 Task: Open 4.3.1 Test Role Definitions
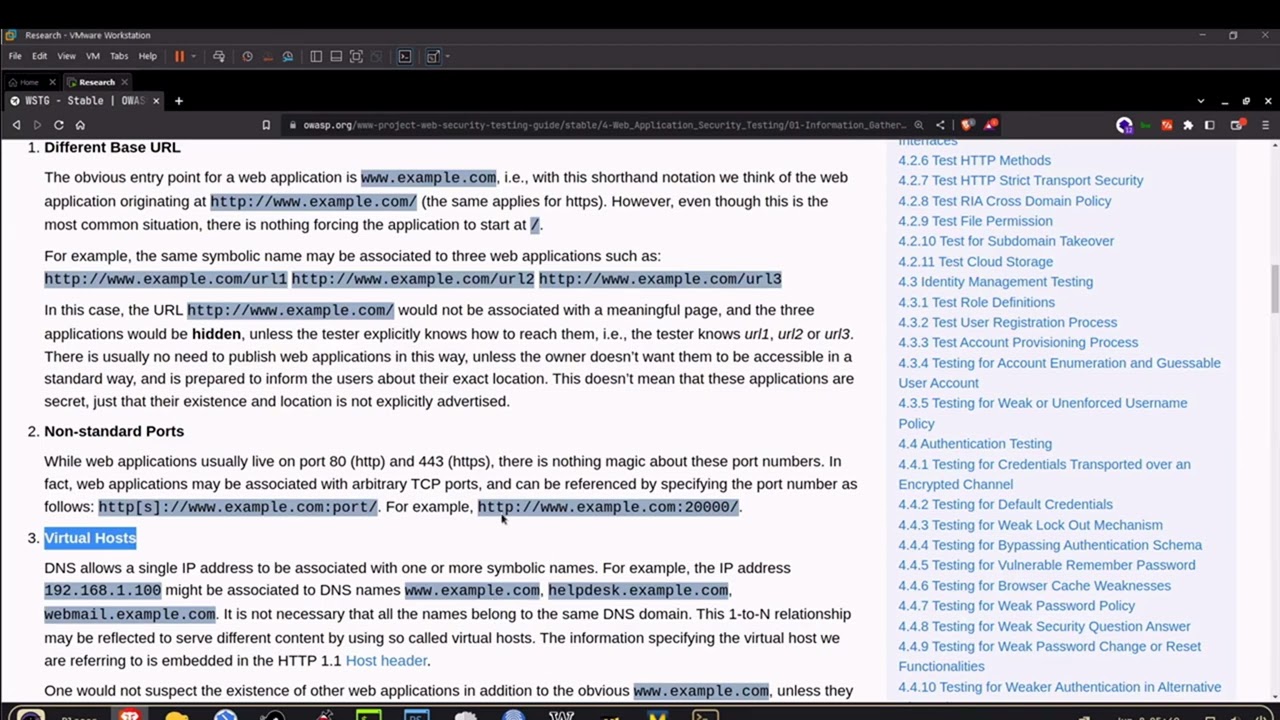point(976,302)
